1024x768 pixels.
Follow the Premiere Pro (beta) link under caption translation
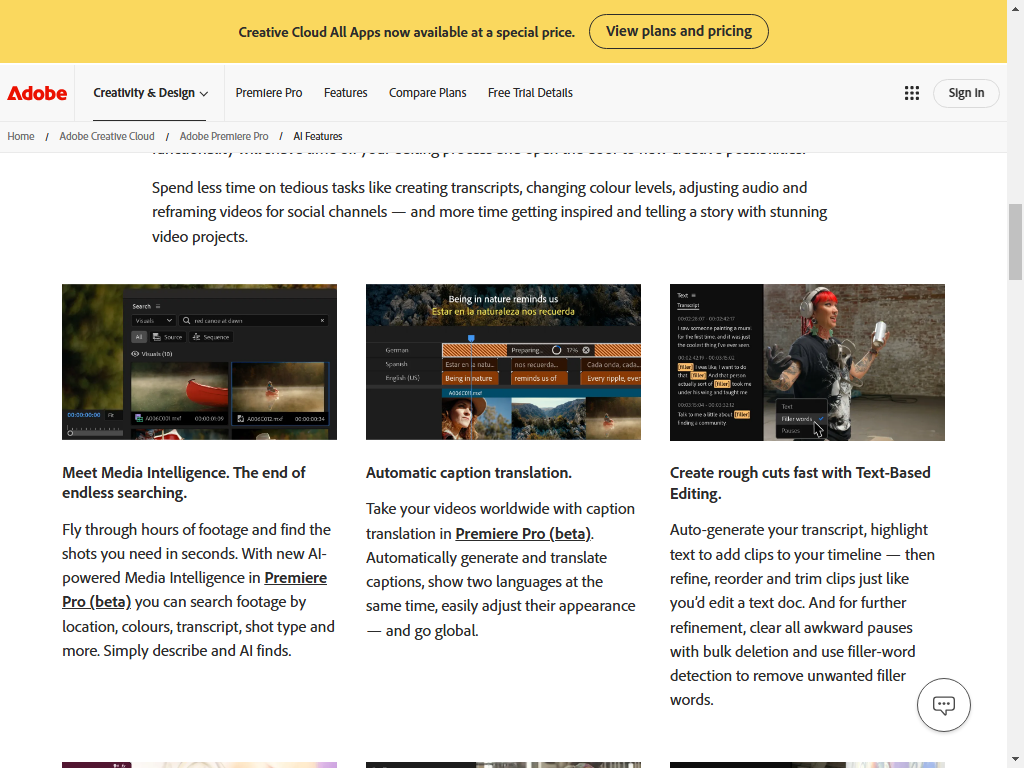(523, 534)
